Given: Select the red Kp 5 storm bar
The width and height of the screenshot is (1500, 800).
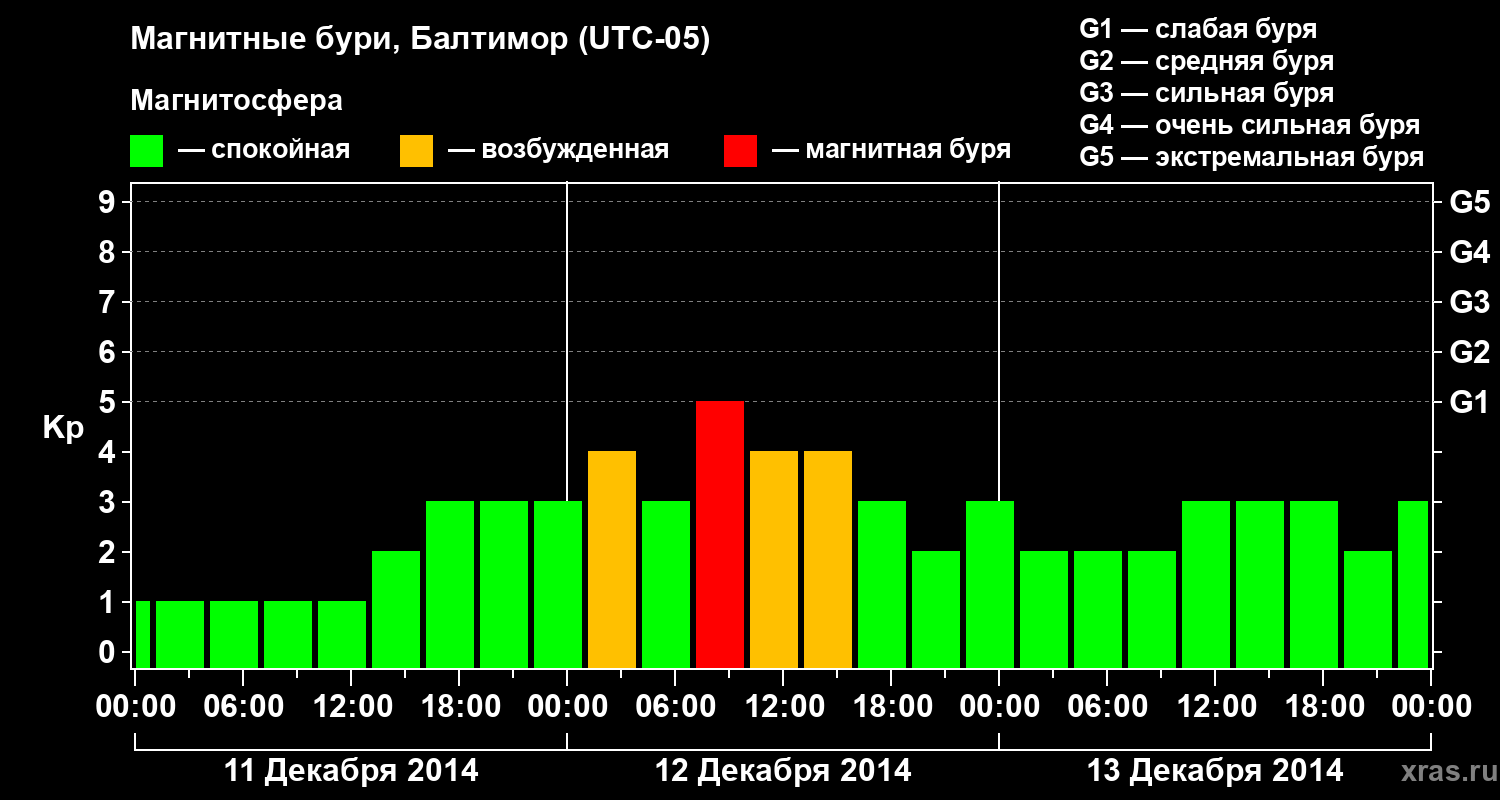Looking at the screenshot, I should click(x=720, y=534).
